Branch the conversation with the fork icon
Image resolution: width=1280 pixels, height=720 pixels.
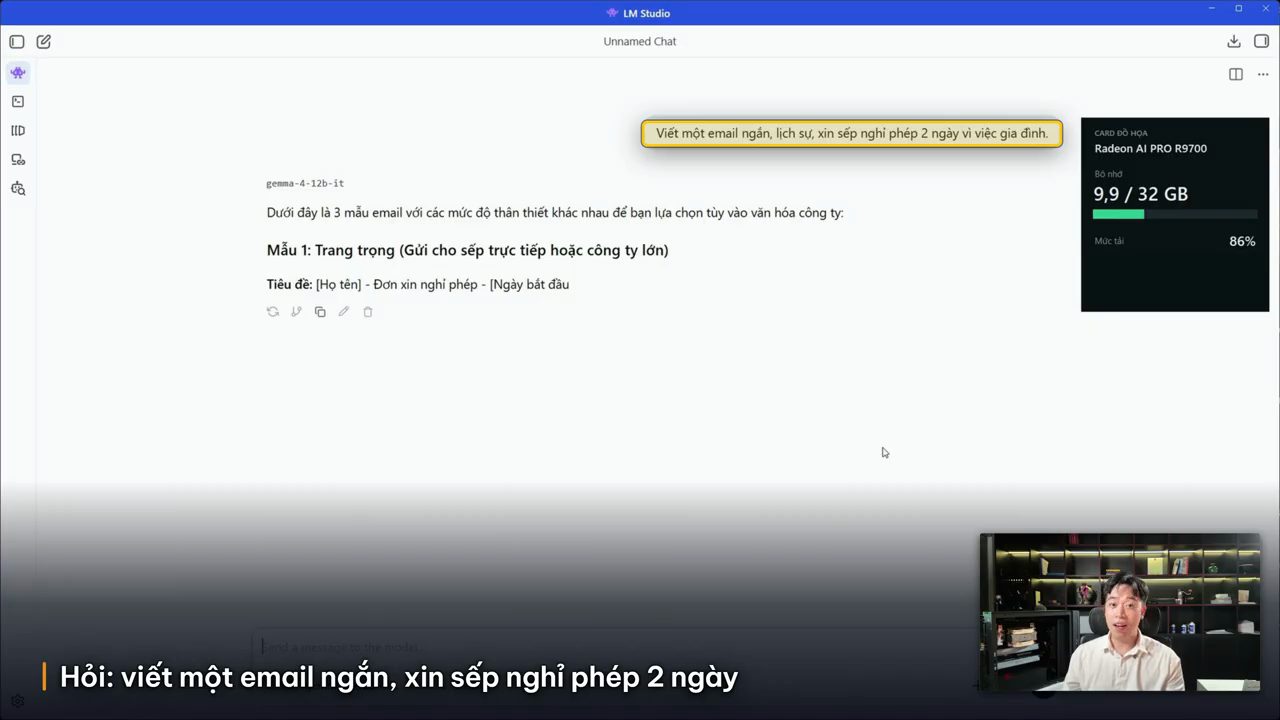coord(296,312)
